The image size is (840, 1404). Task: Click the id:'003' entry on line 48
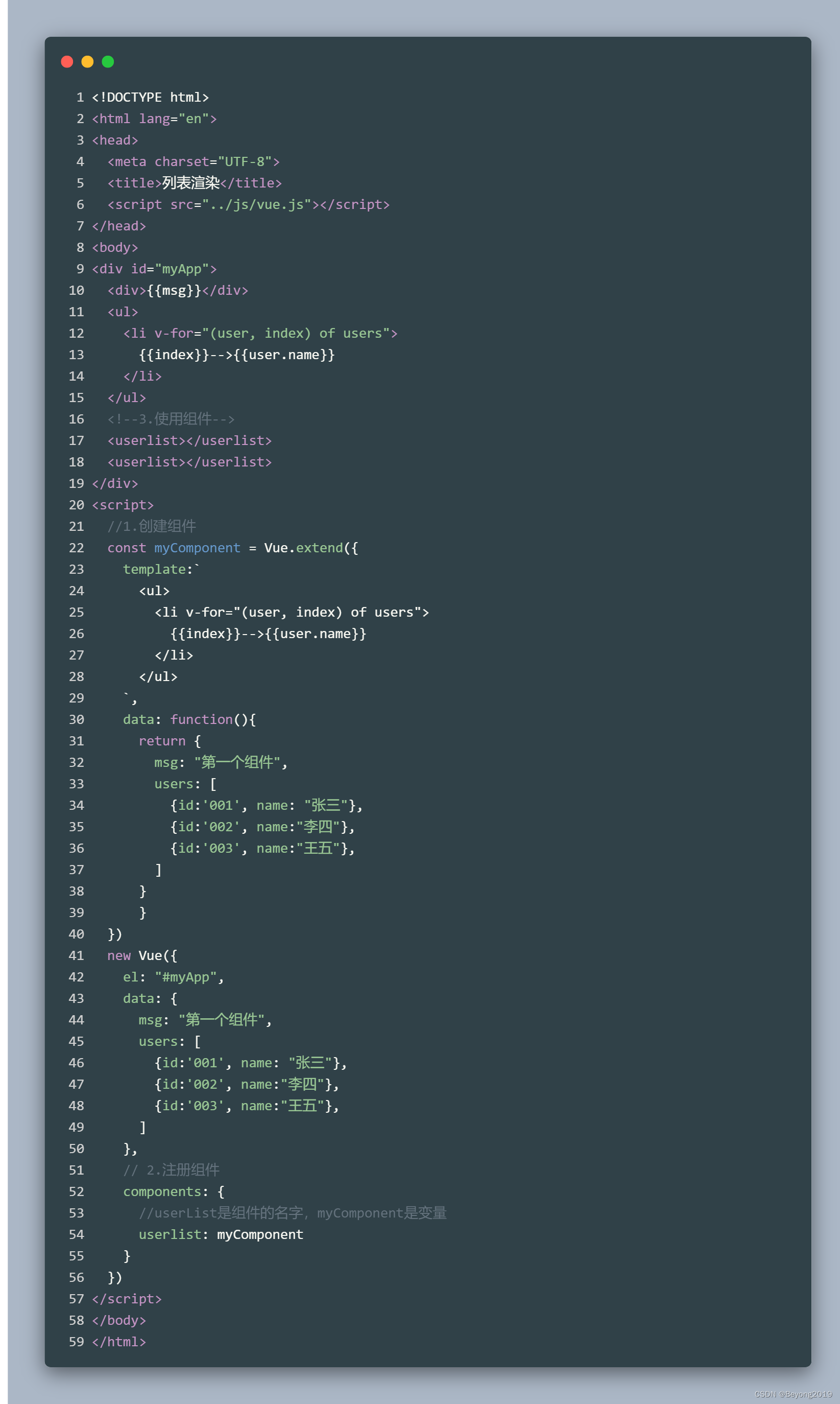[247, 1106]
